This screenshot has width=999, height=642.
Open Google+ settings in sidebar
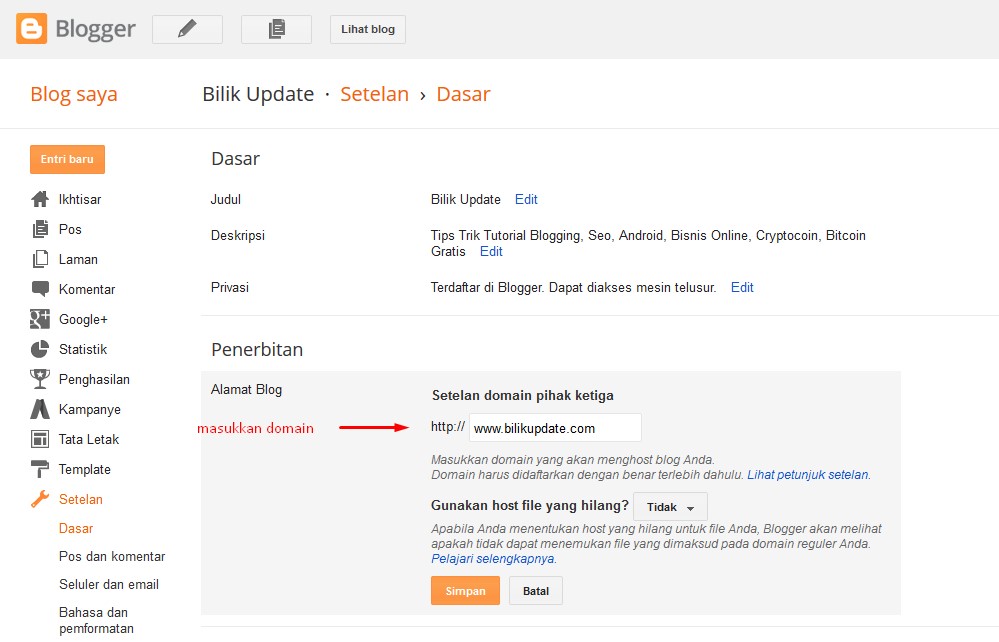click(x=83, y=319)
